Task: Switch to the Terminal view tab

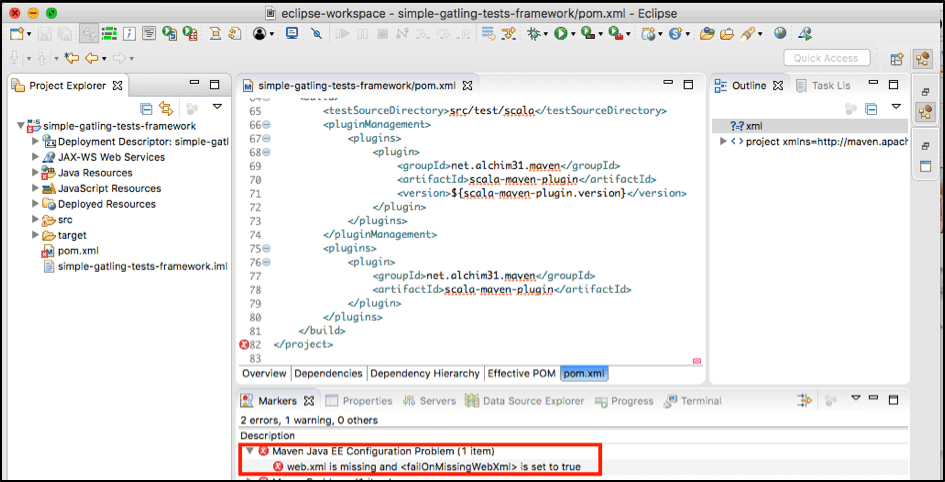Action: (693, 401)
